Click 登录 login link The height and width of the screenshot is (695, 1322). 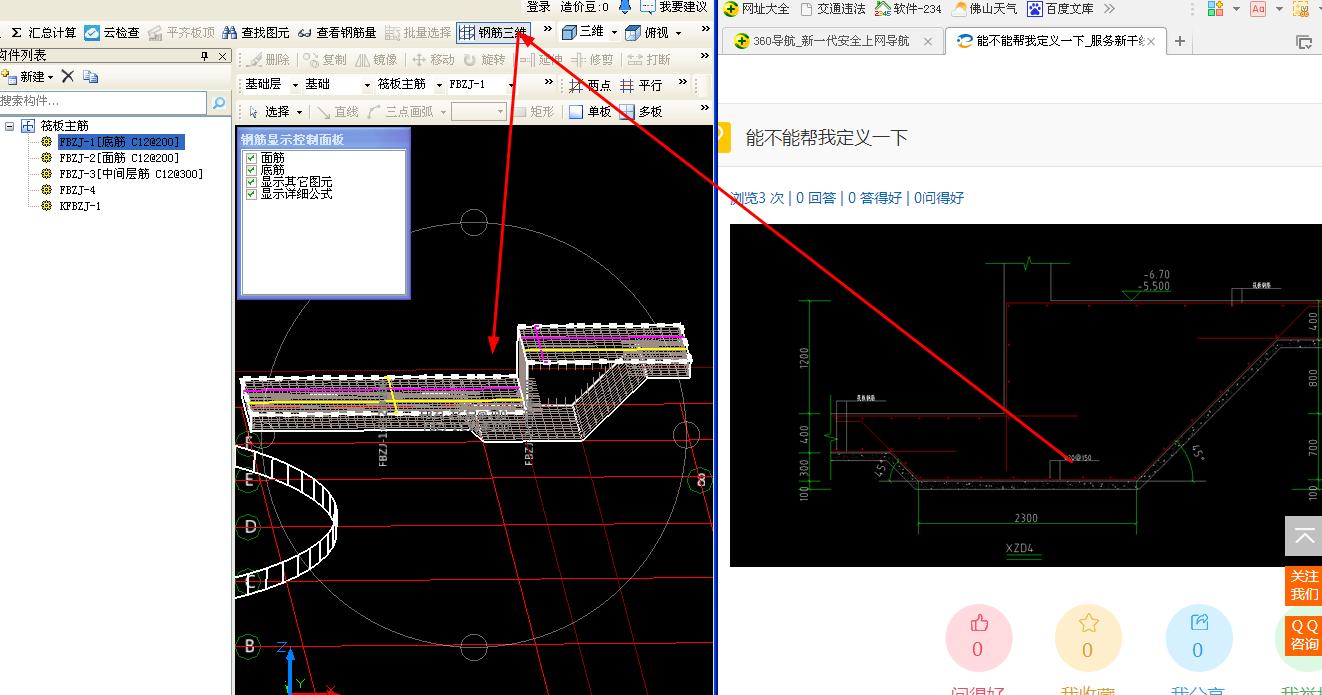point(539,7)
